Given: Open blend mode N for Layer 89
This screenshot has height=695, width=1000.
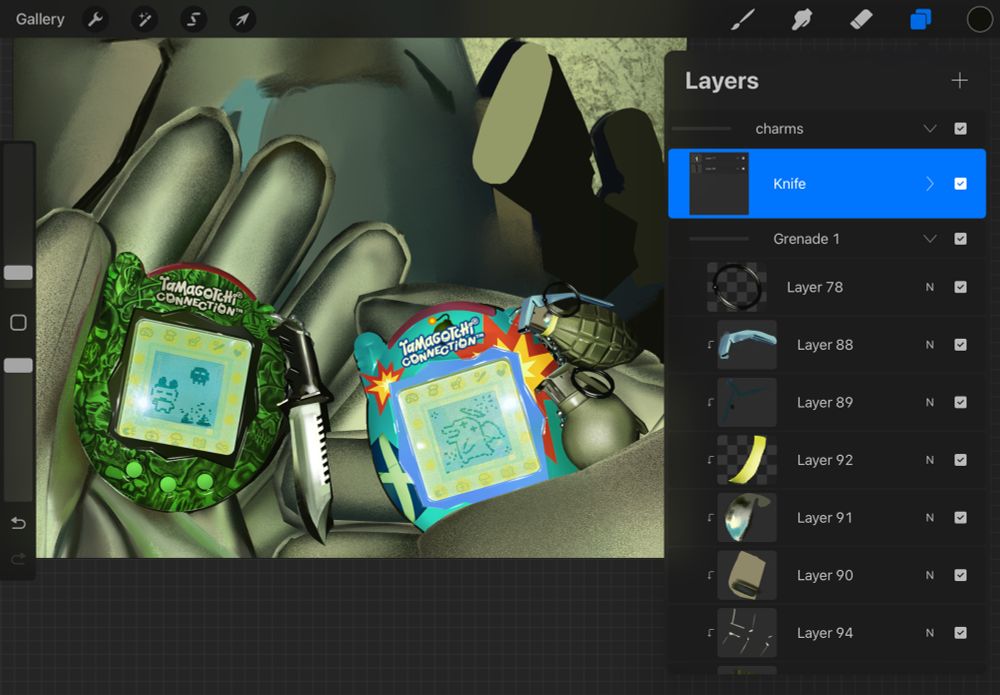Looking at the screenshot, I should [x=930, y=402].
